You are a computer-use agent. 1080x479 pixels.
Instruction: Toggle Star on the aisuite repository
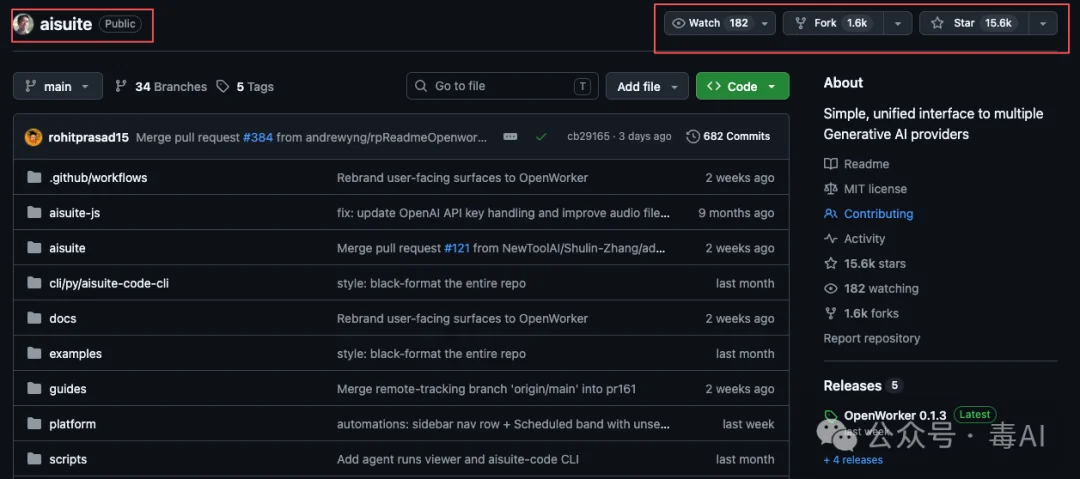(974, 23)
